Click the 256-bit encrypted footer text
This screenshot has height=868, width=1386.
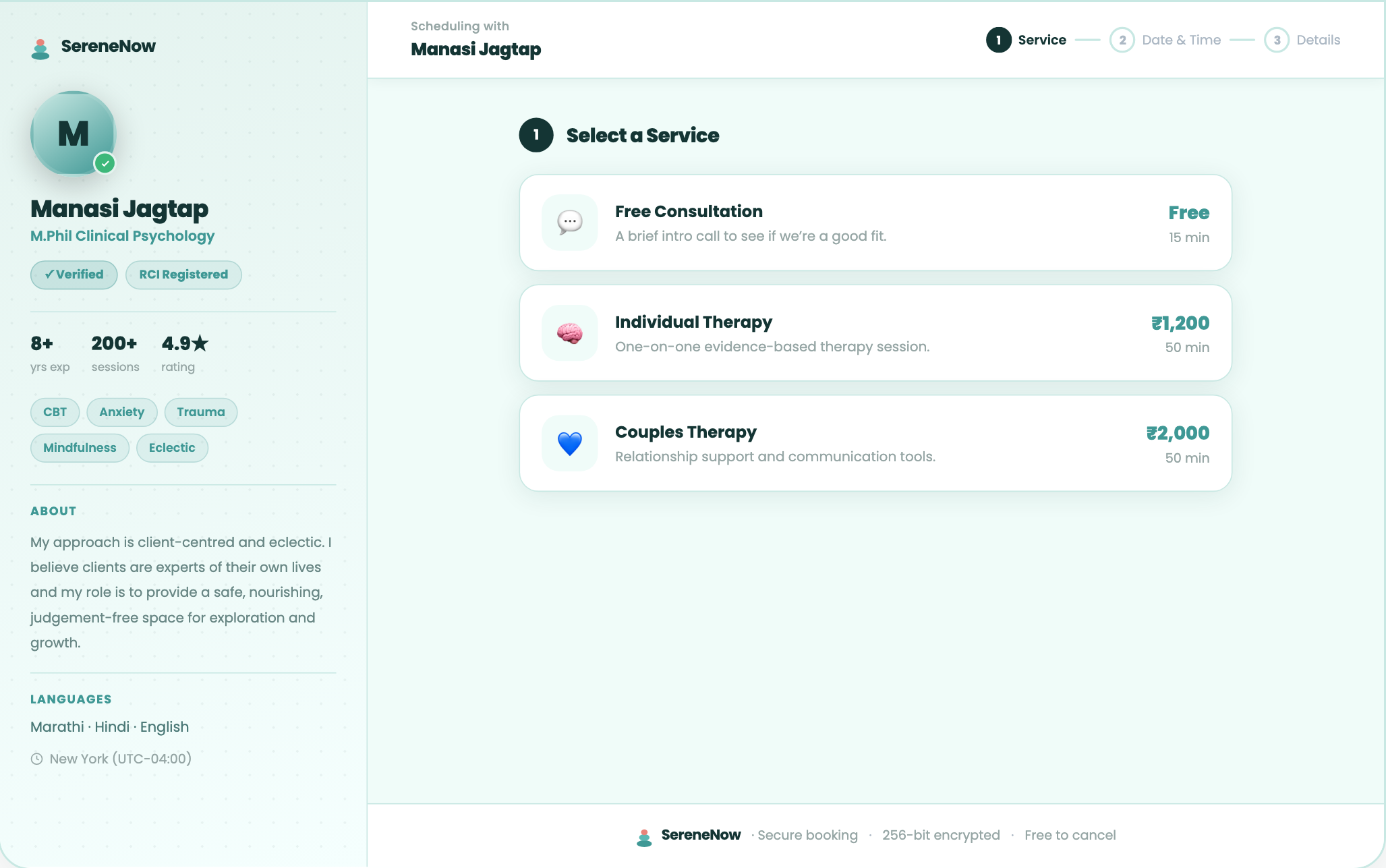click(941, 835)
